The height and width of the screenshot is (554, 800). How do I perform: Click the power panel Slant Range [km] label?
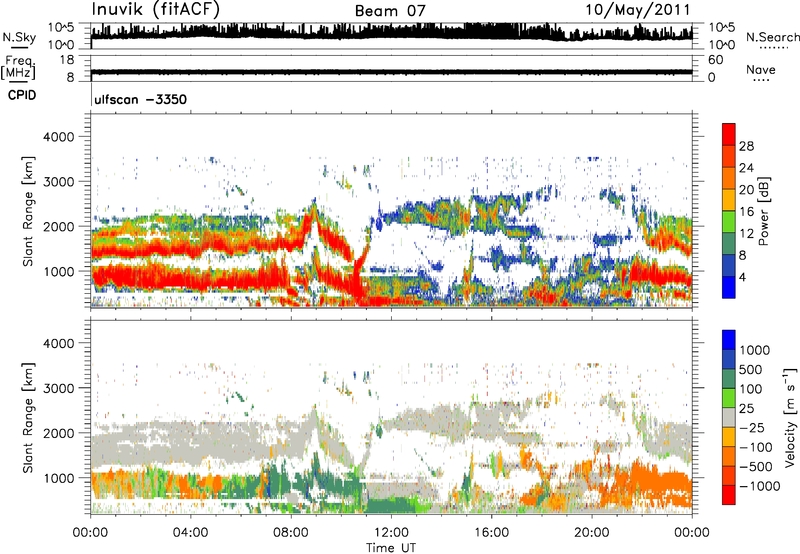tap(28, 211)
